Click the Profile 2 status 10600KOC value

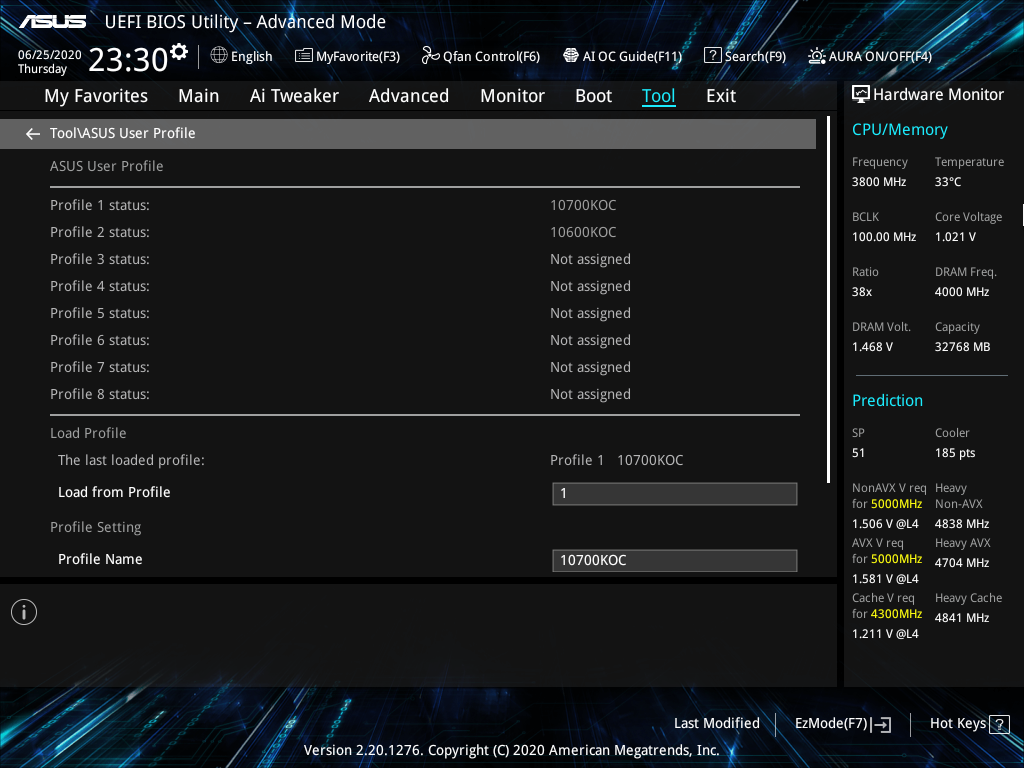click(x=583, y=232)
